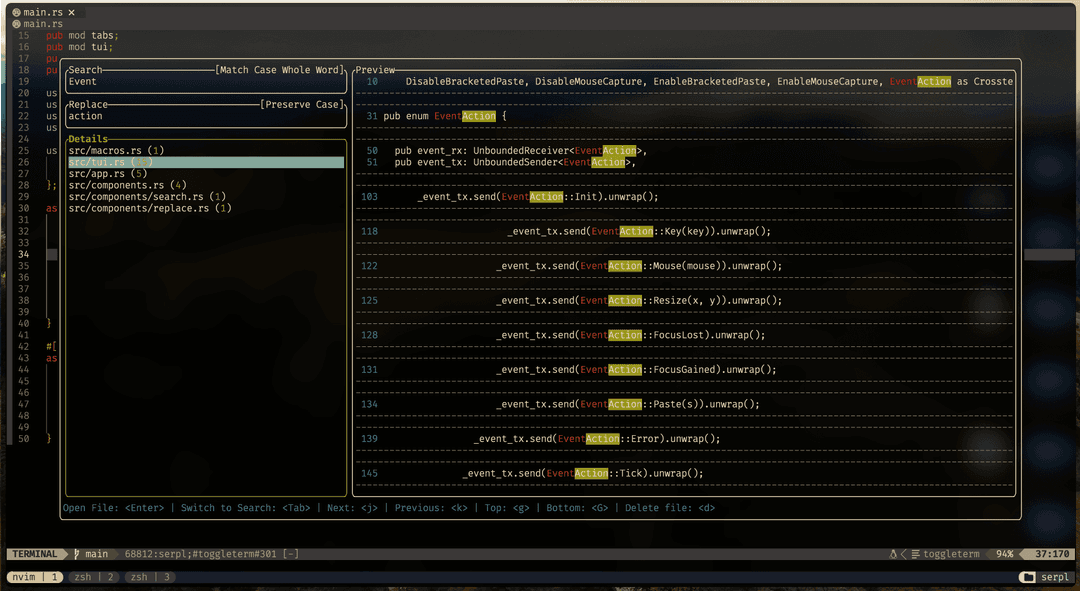
Task: Click the Open File: <Enter> hint
Action: coord(114,508)
